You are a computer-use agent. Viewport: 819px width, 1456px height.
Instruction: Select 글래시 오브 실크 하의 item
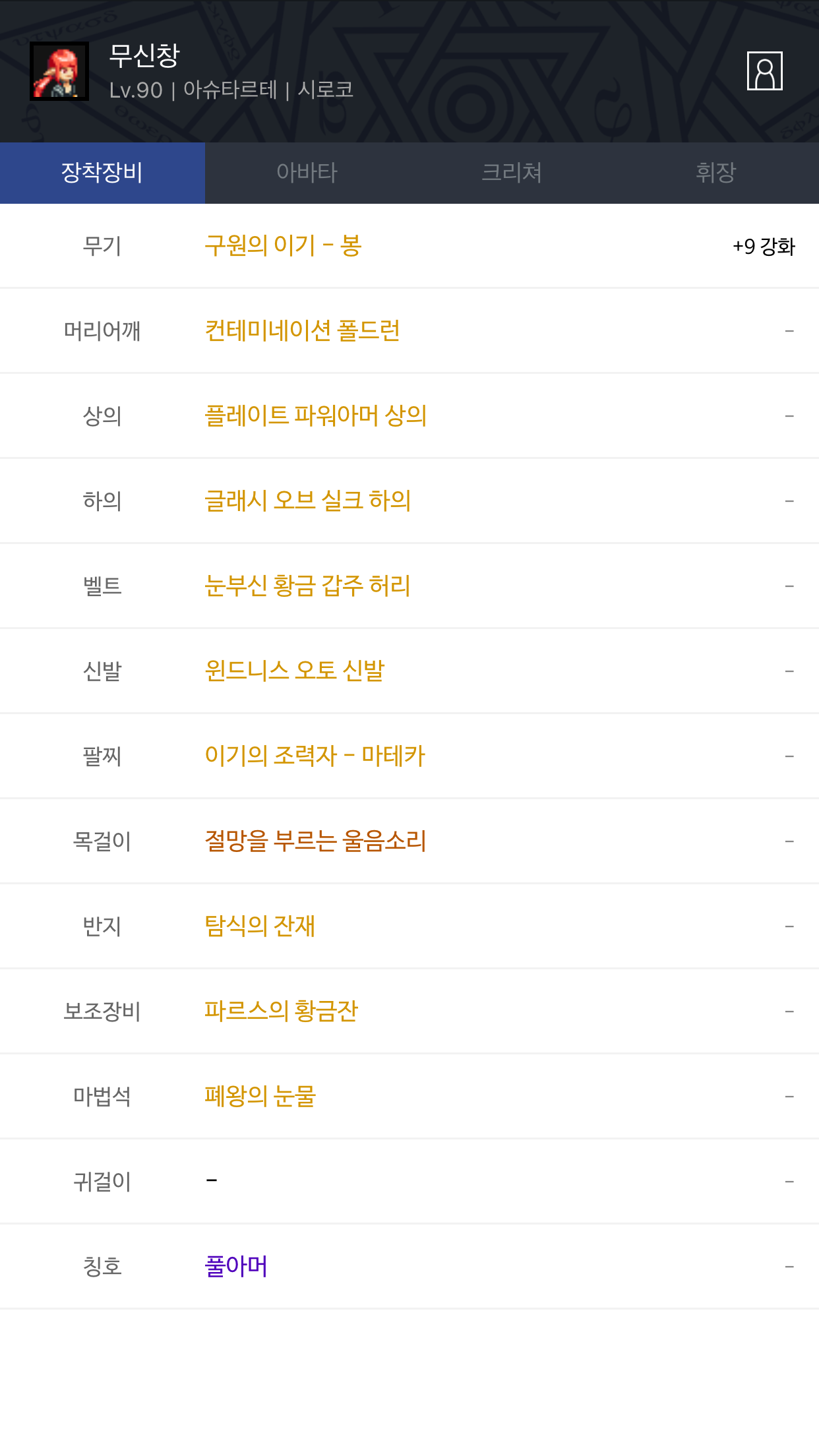pyautogui.click(x=307, y=501)
